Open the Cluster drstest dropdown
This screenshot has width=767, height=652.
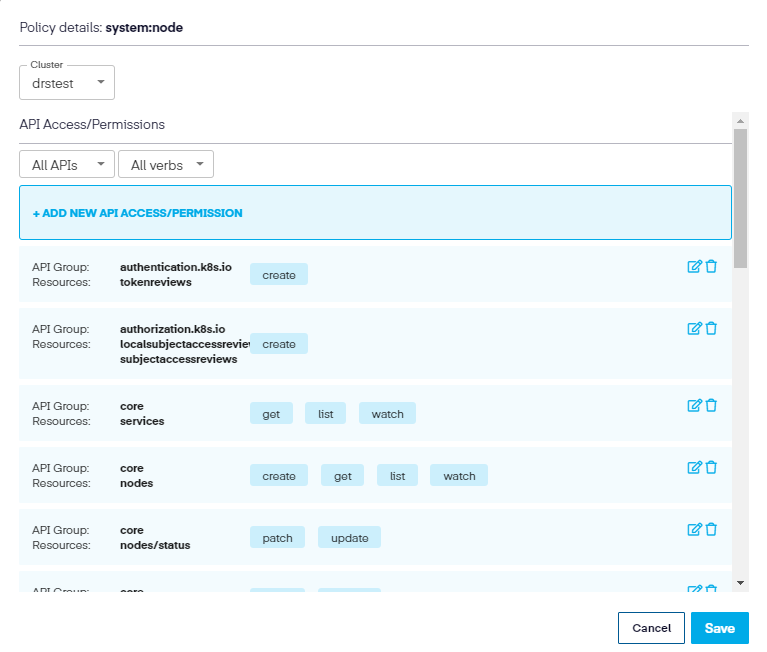(x=67, y=83)
